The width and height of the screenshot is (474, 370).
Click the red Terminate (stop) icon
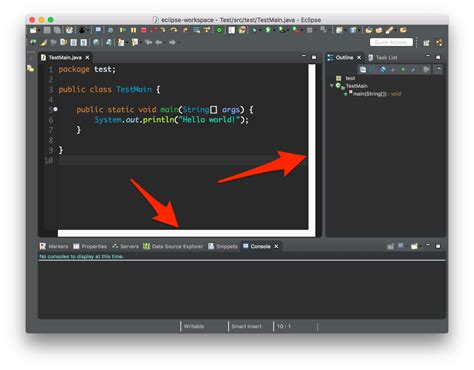tap(144, 30)
